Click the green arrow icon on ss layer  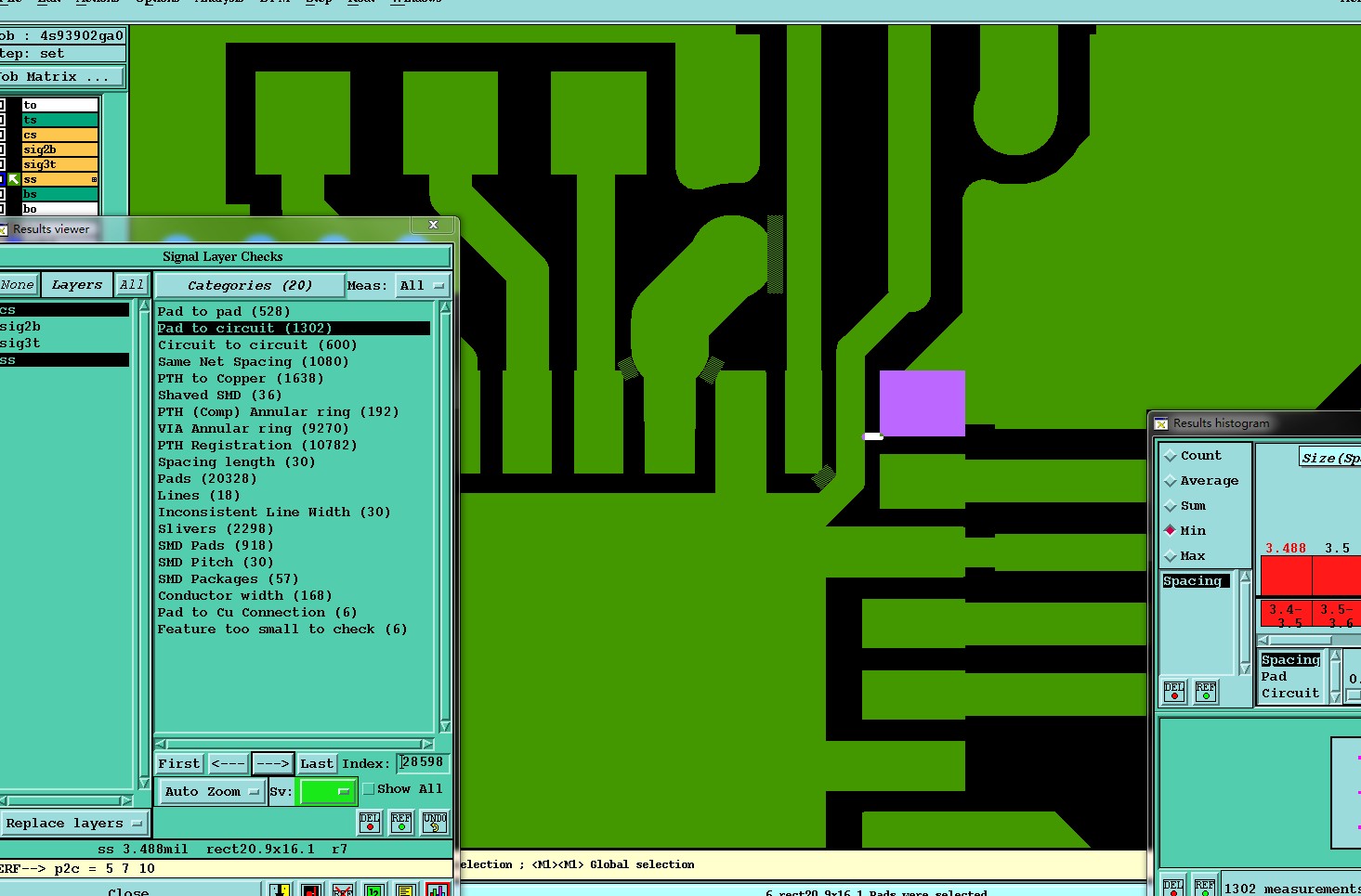click(x=14, y=179)
